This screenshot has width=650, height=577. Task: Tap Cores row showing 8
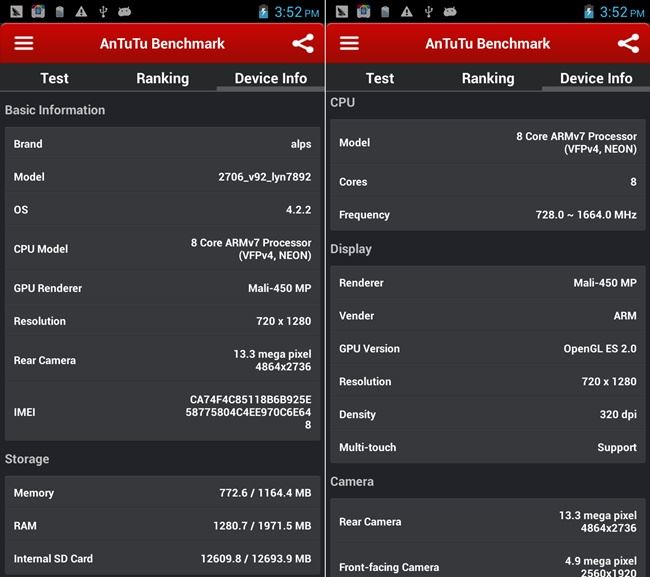488,182
